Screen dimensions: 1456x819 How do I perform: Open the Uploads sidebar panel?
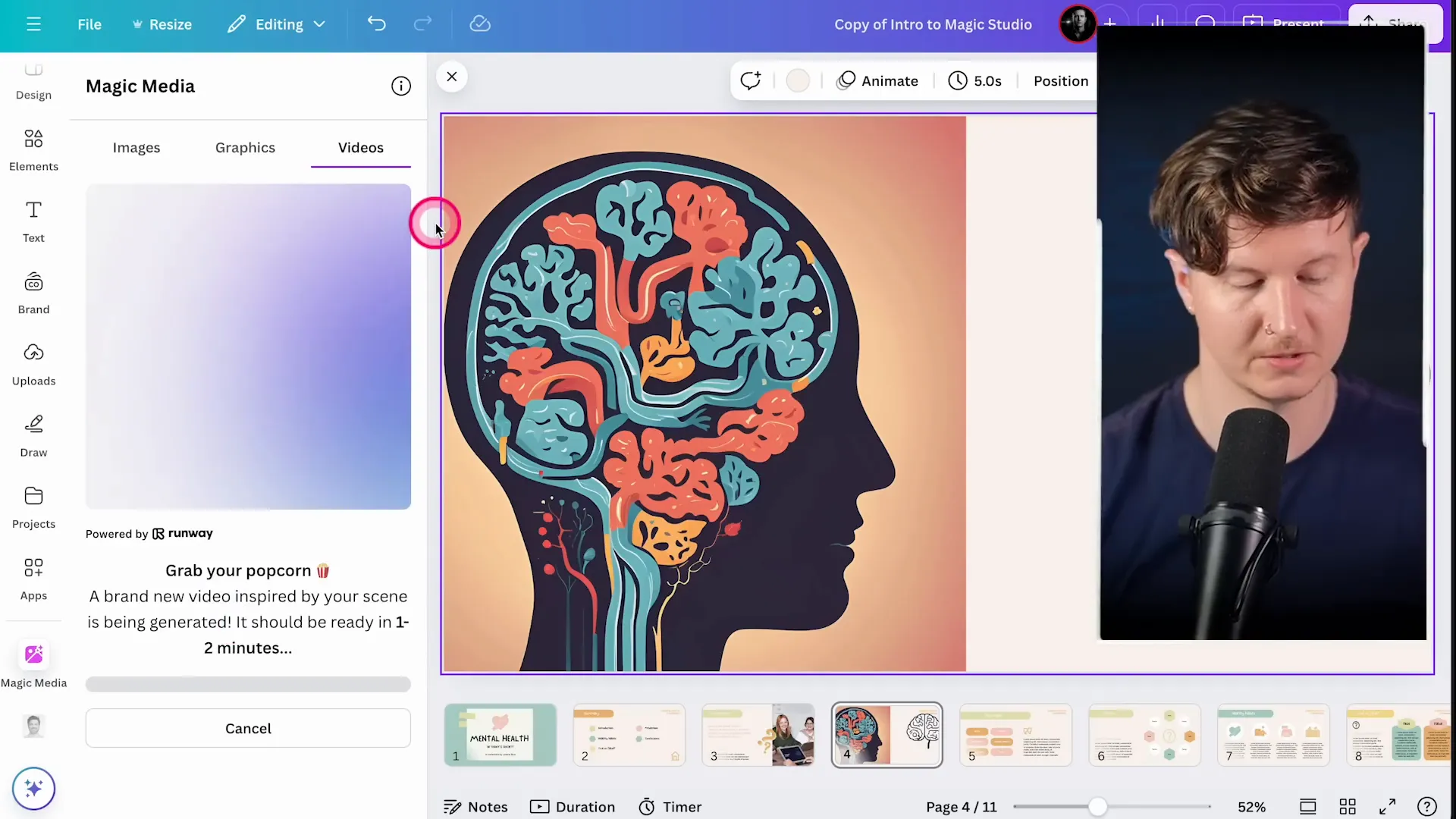[33, 364]
